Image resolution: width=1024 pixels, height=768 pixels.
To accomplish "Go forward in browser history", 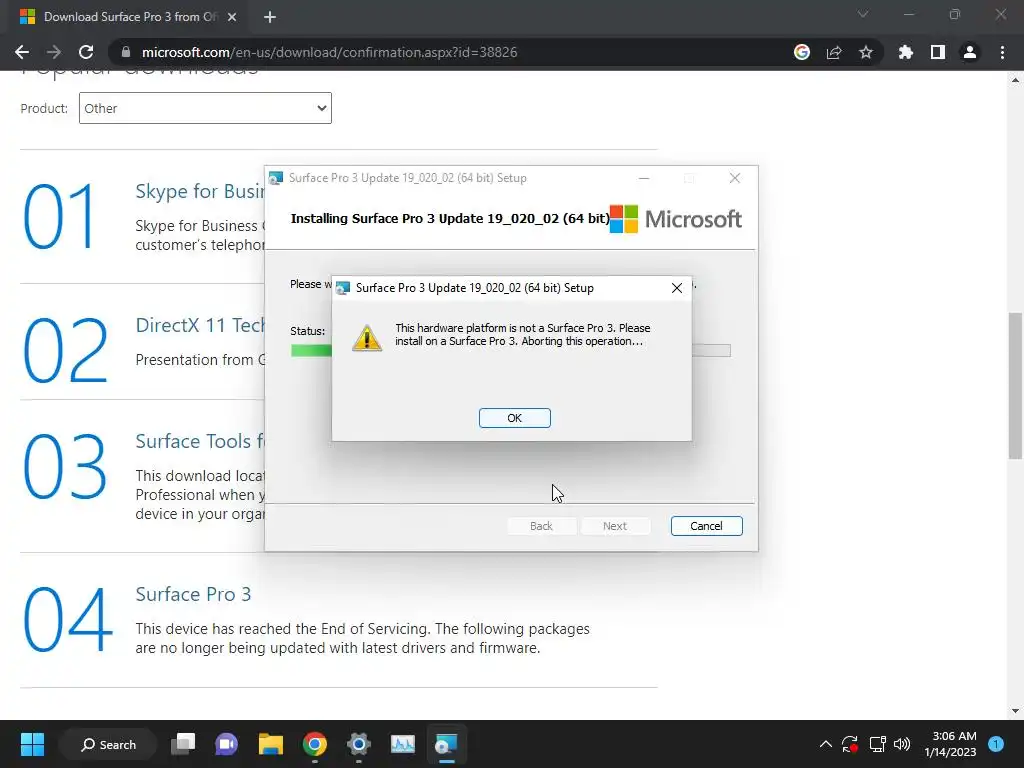I will point(54,52).
